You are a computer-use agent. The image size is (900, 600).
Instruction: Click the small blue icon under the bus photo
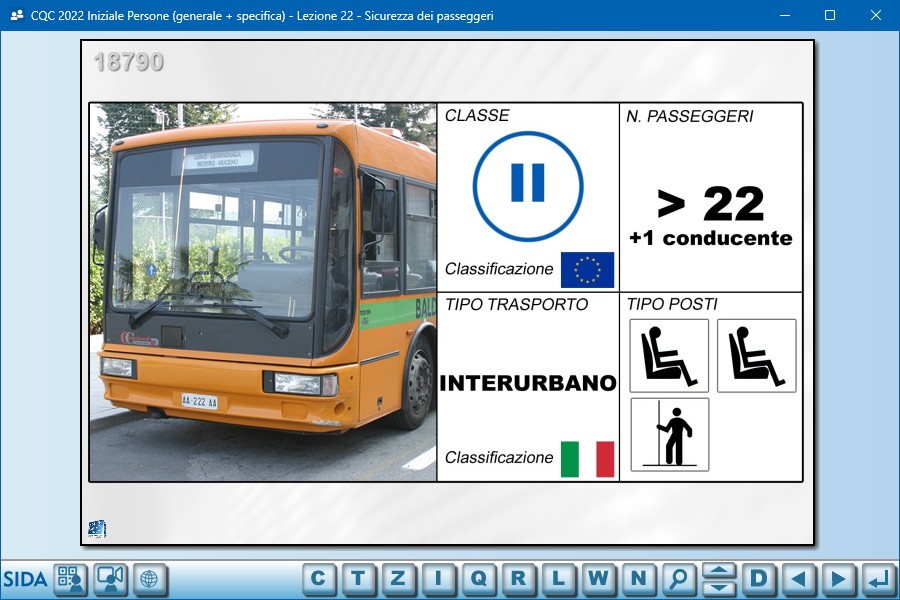tap(97, 529)
